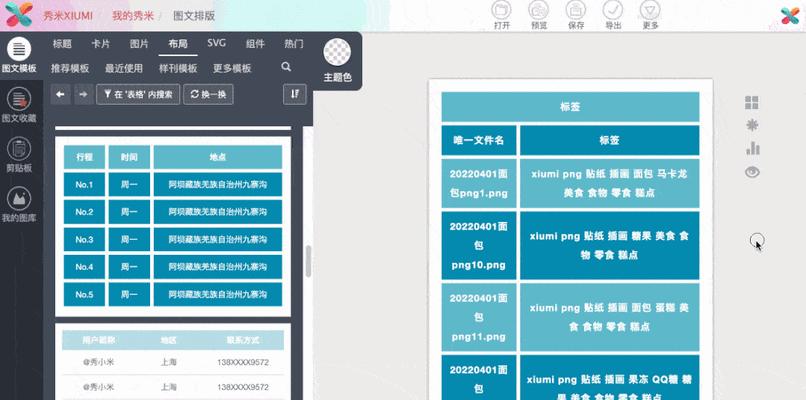Switch to the 布局 tab
This screenshot has width=806, height=400.
tap(178, 44)
